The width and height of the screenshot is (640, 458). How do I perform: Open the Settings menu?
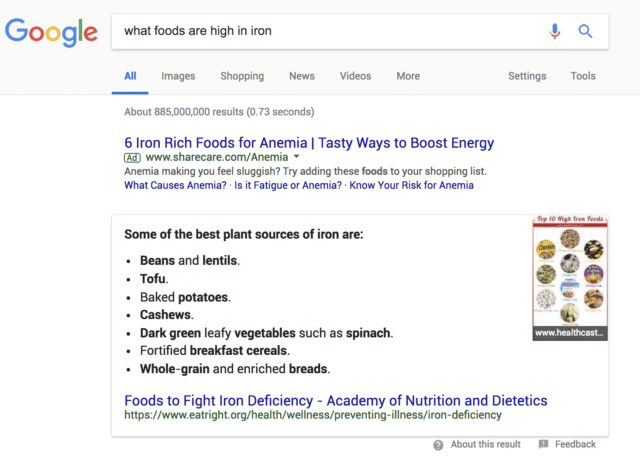(x=527, y=76)
